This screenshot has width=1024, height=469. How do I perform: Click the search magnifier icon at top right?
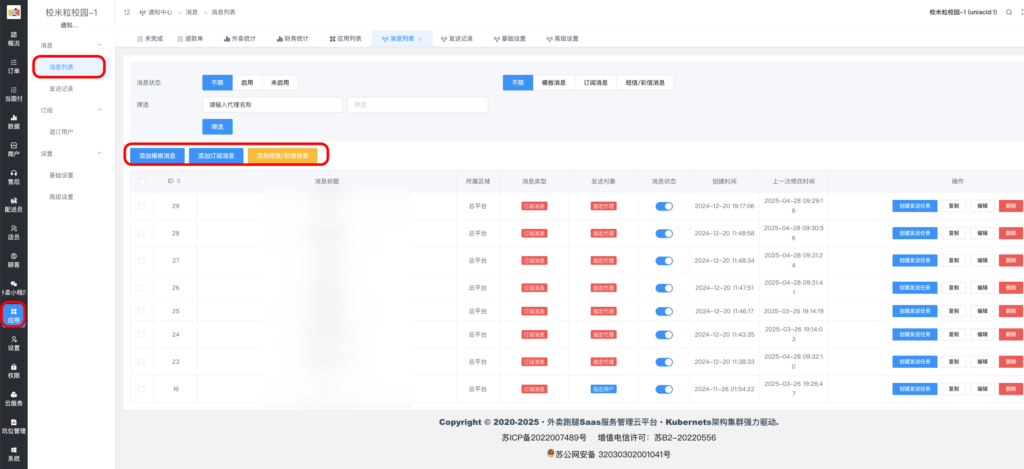click(1009, 12)
